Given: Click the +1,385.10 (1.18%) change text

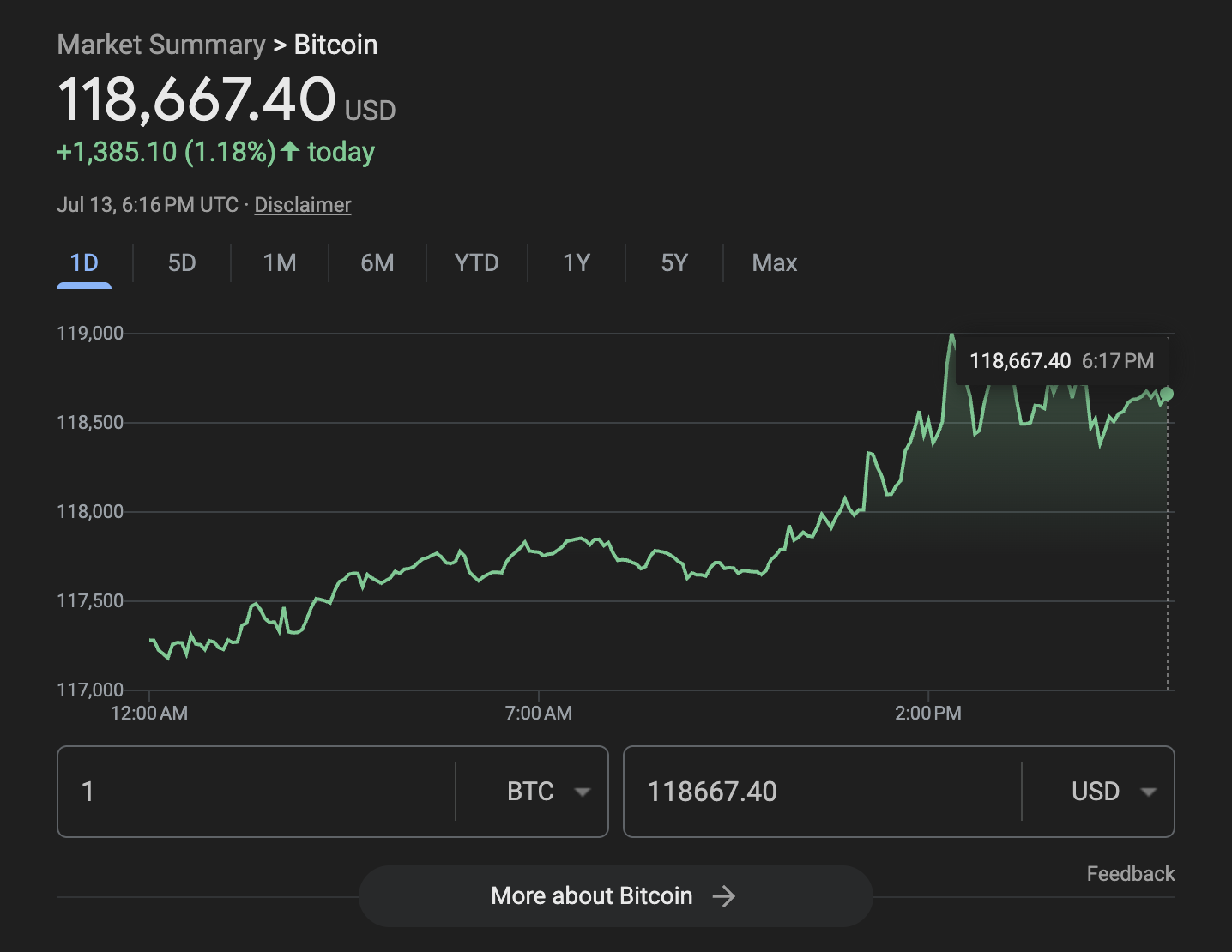Looking at the screenshot, I should tap(166, 152).
